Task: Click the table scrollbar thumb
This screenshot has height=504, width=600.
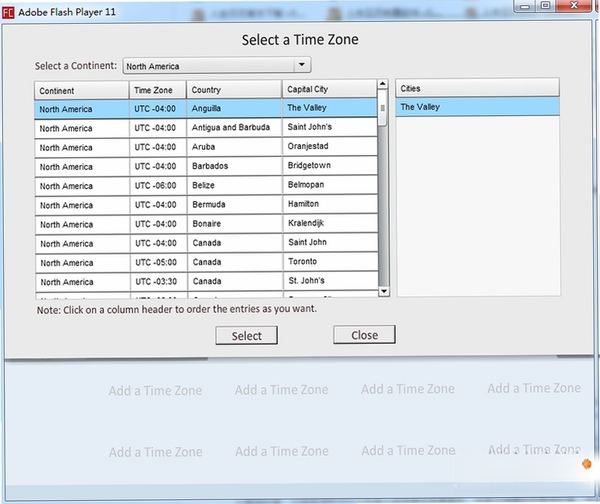Action: (x=383, y=108)
